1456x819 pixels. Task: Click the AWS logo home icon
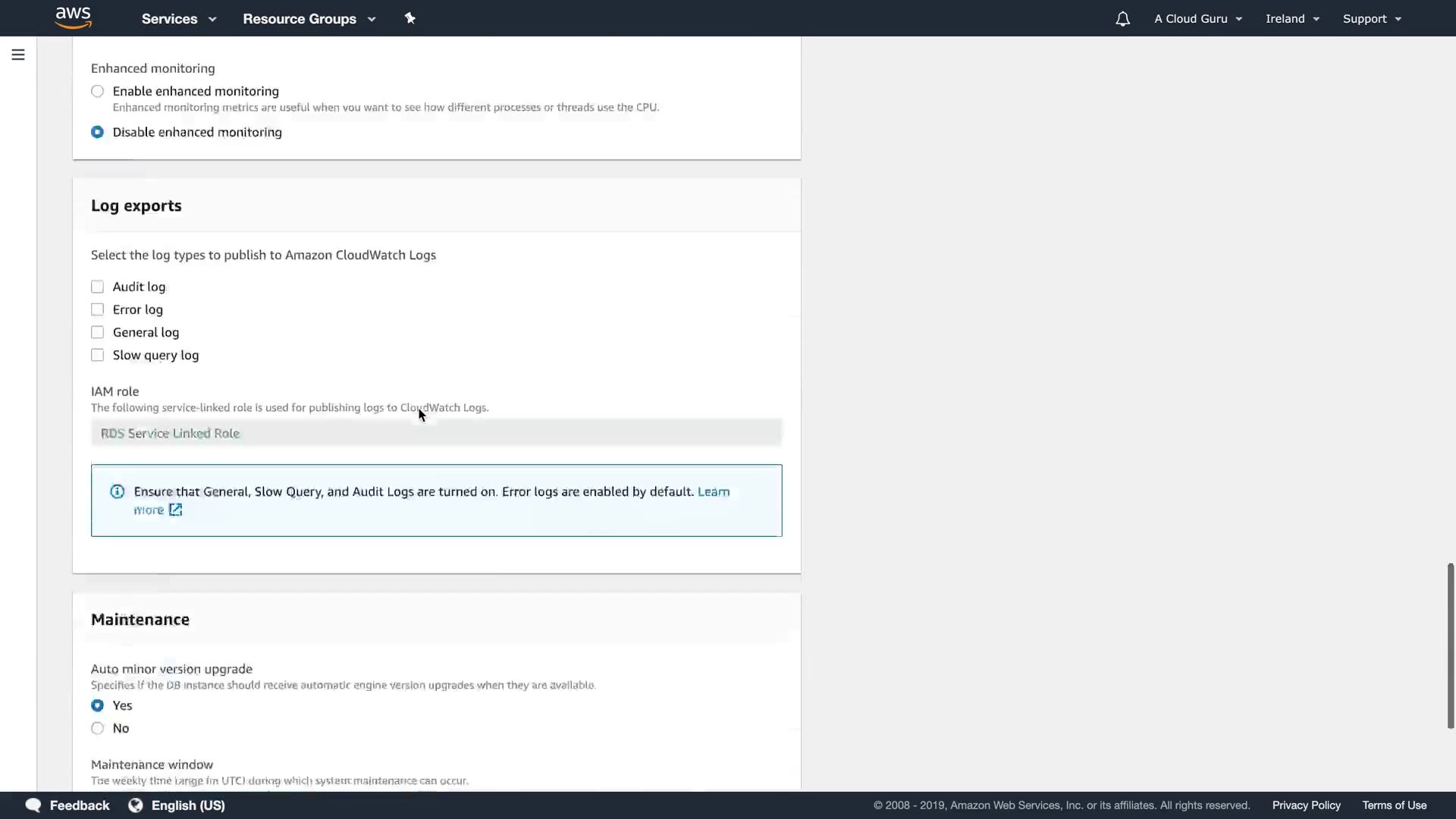coord(74,17)
